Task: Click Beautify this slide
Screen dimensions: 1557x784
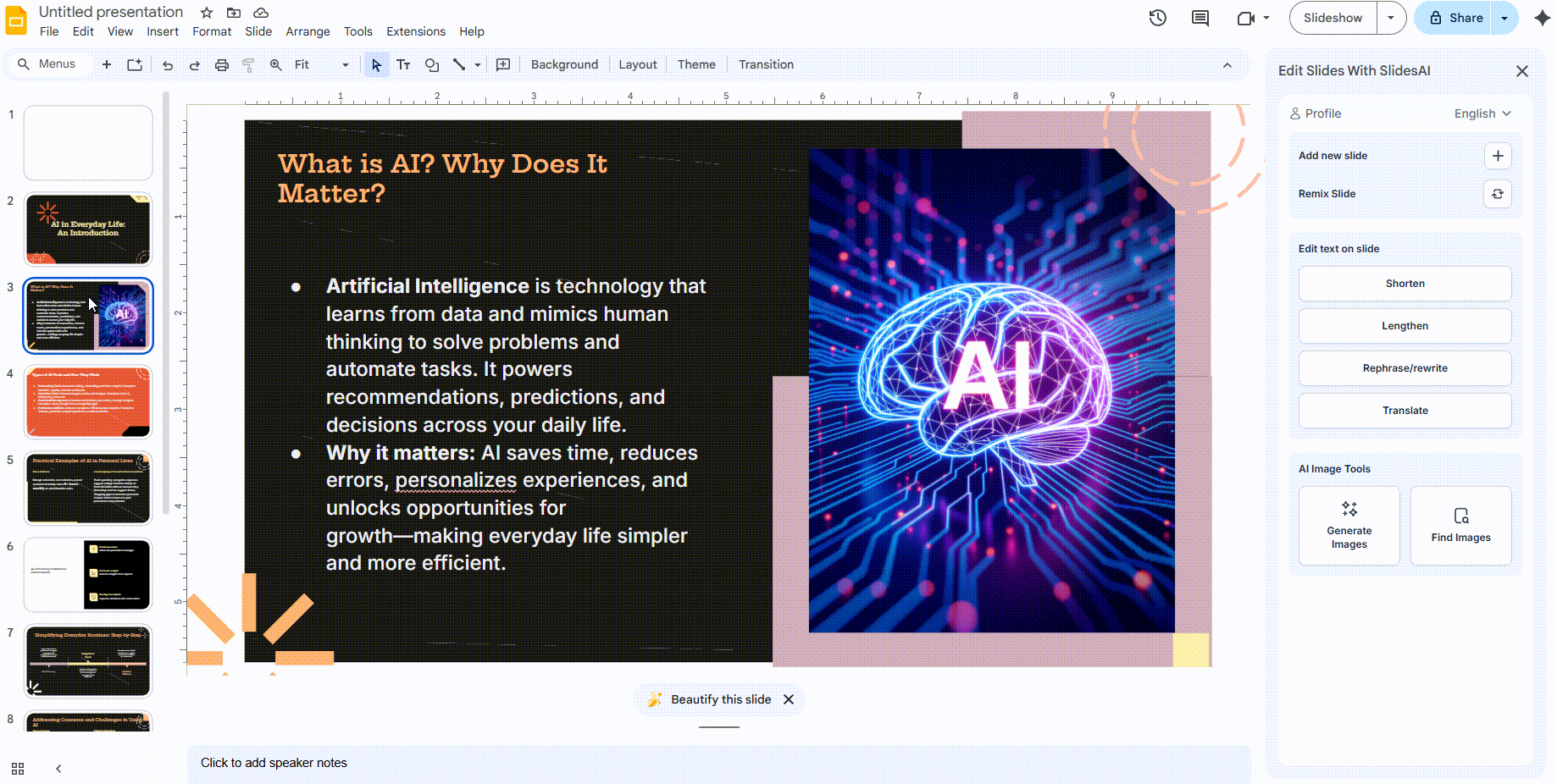Action: (720, 699)
